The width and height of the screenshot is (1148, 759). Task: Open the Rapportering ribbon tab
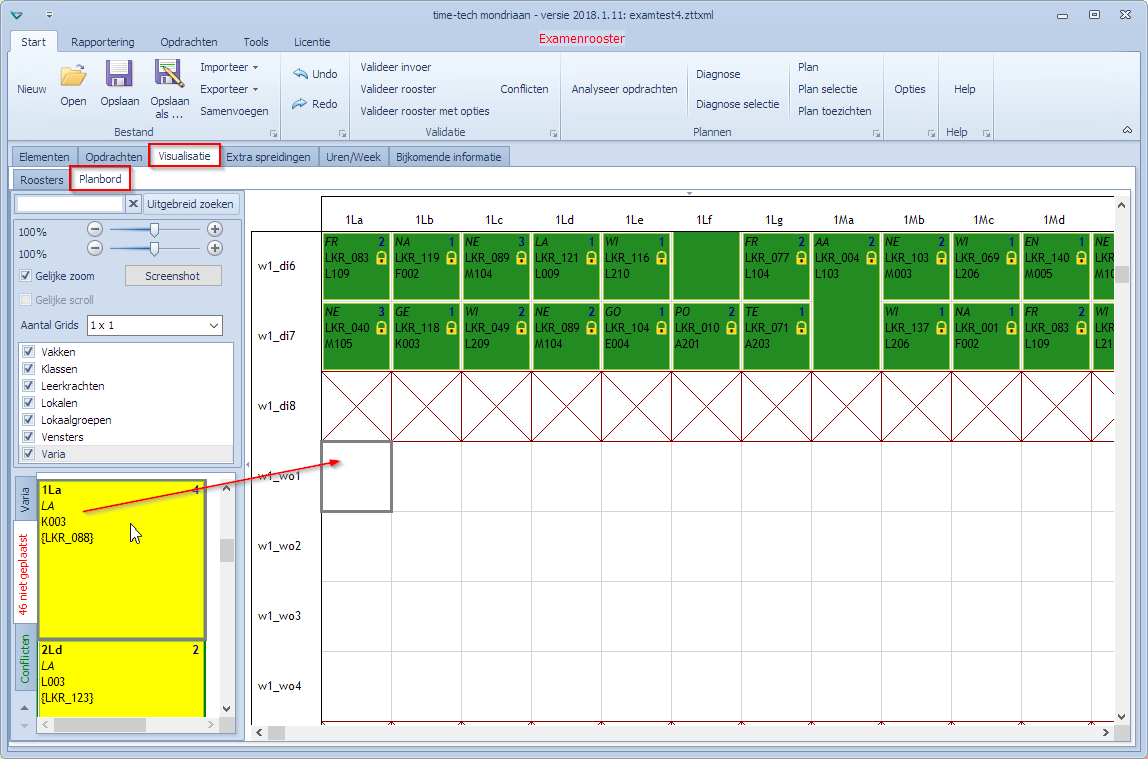click(102, 42)
